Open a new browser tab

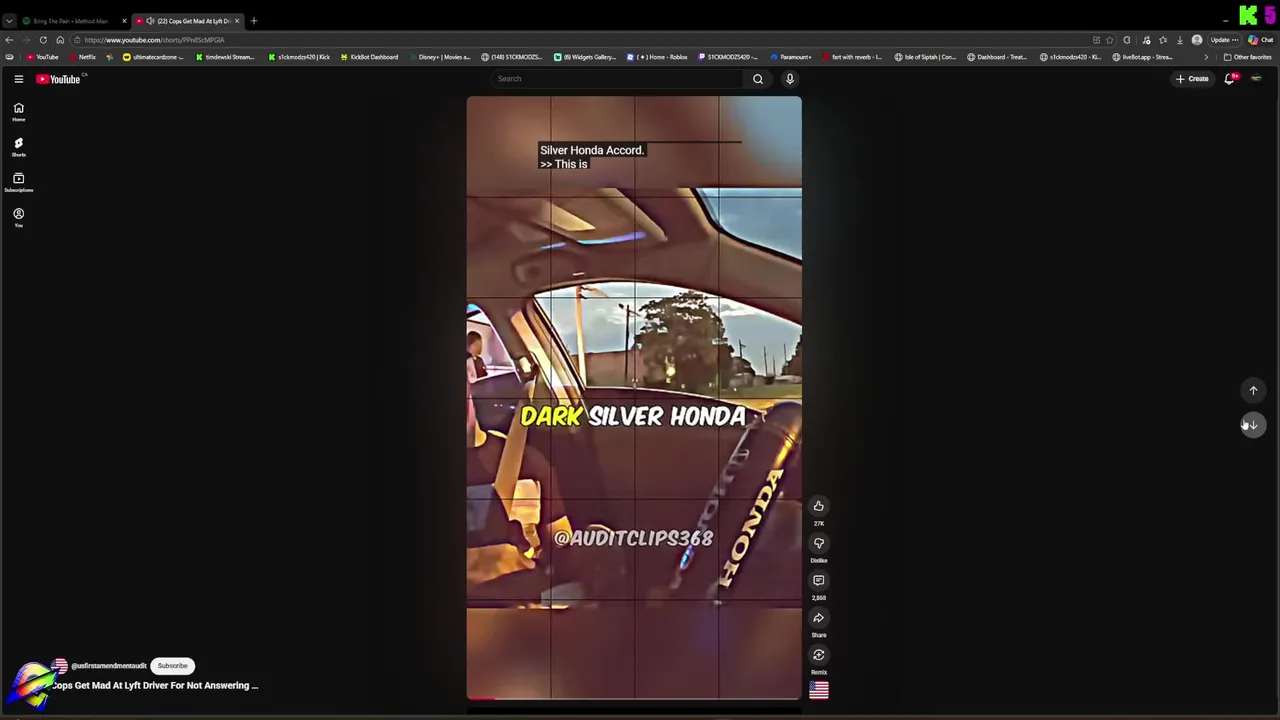254,21
